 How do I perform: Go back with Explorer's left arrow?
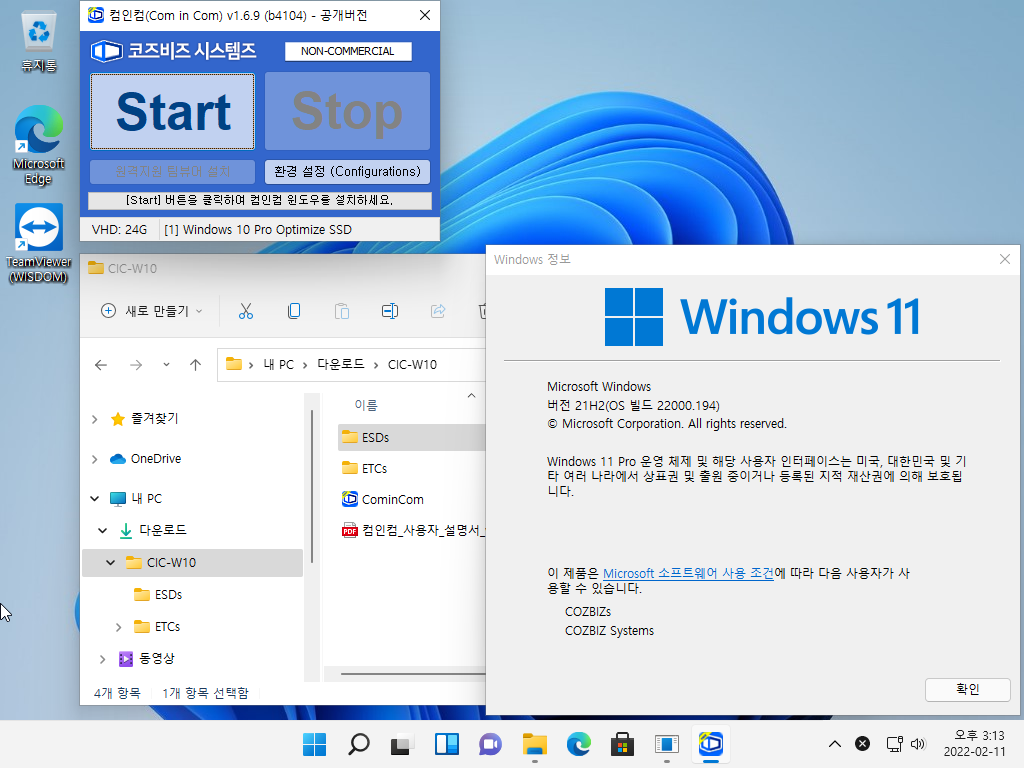click(101, 365)
